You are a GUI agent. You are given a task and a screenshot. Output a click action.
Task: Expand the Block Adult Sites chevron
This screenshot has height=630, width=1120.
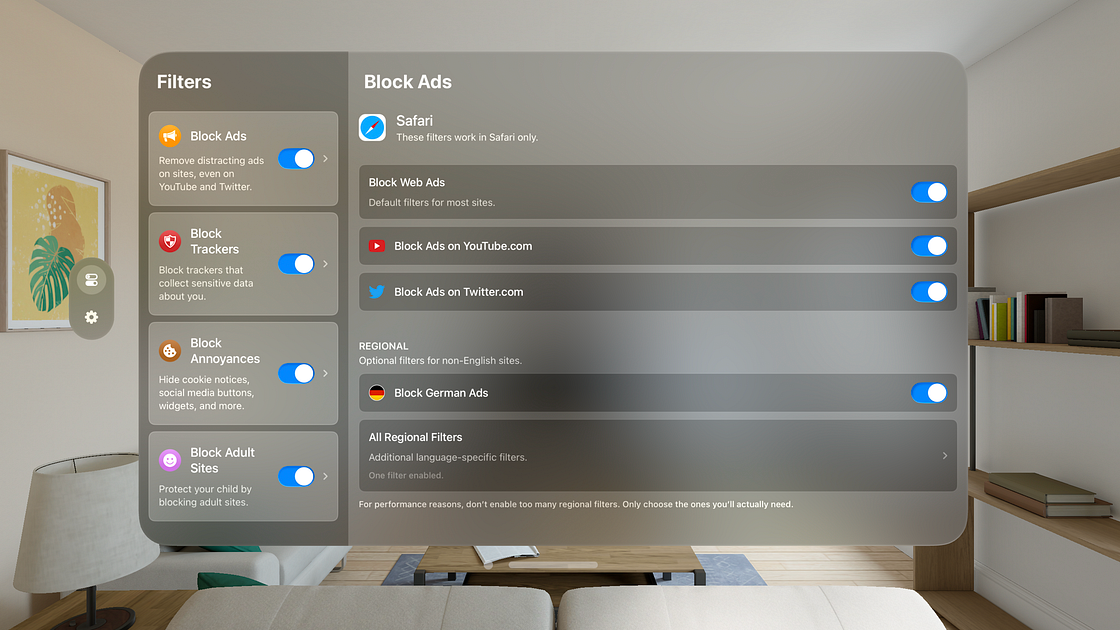point(326,476)
